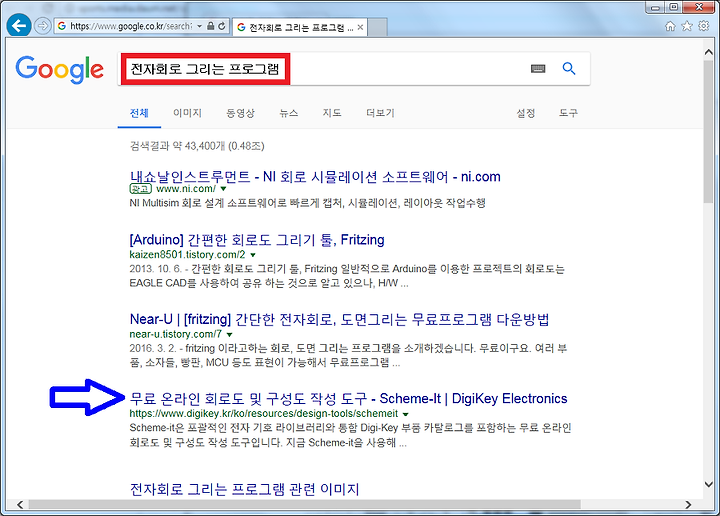Open the on-screen keyboard icon in search box
The height and width of the screenshot is (516, 720).
click(538, 69)
